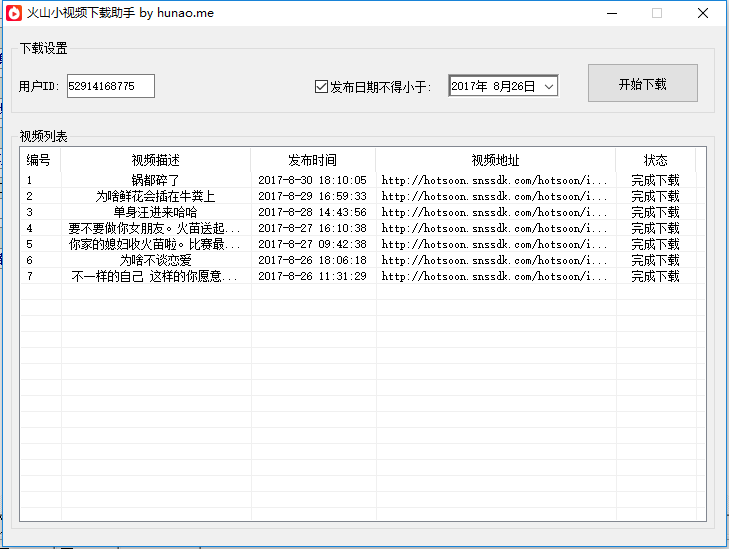Select the row 为啥不谈恋爱

coord(363,260)
